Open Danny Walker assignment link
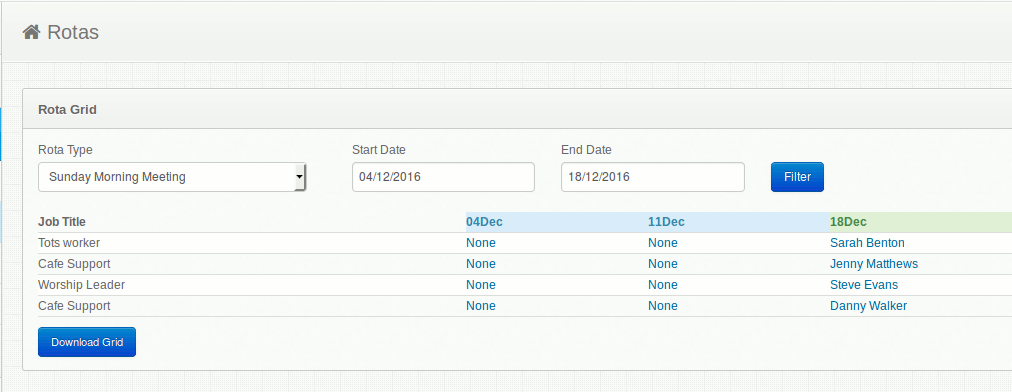The height and width of the screenshot is (392, 1012). pyautogui.click(x=868, y=306)
